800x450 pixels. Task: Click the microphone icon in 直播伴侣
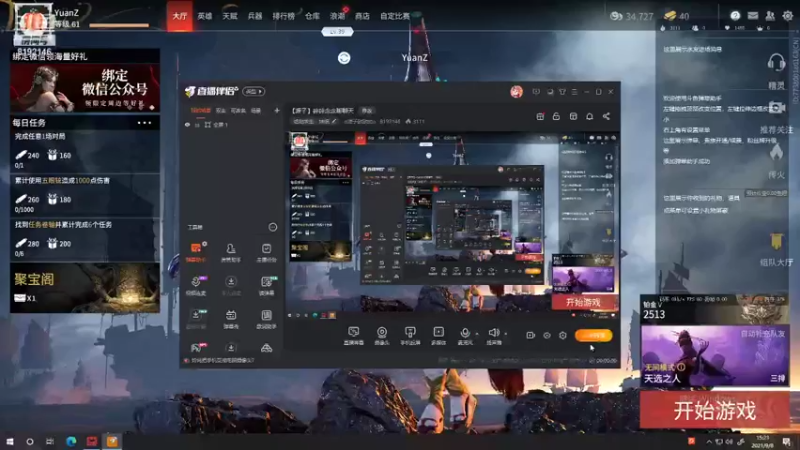[x=465, y=333]
